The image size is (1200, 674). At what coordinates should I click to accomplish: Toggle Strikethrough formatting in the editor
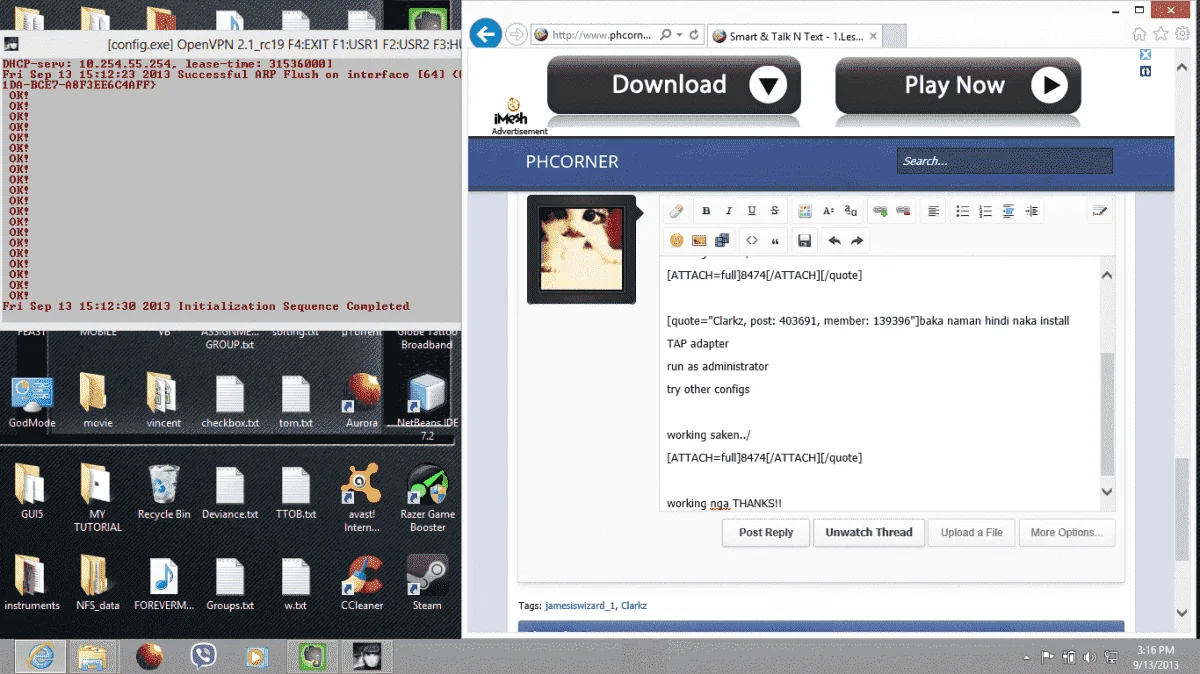pyautogui.click(x=775, y=211)
